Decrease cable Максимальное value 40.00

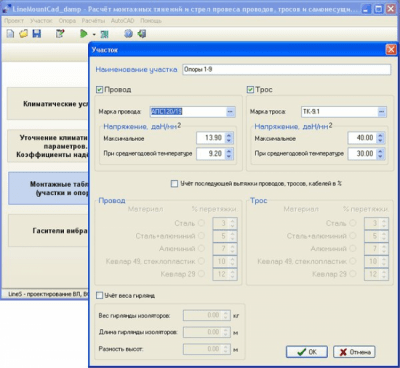(x=380, y=141)
